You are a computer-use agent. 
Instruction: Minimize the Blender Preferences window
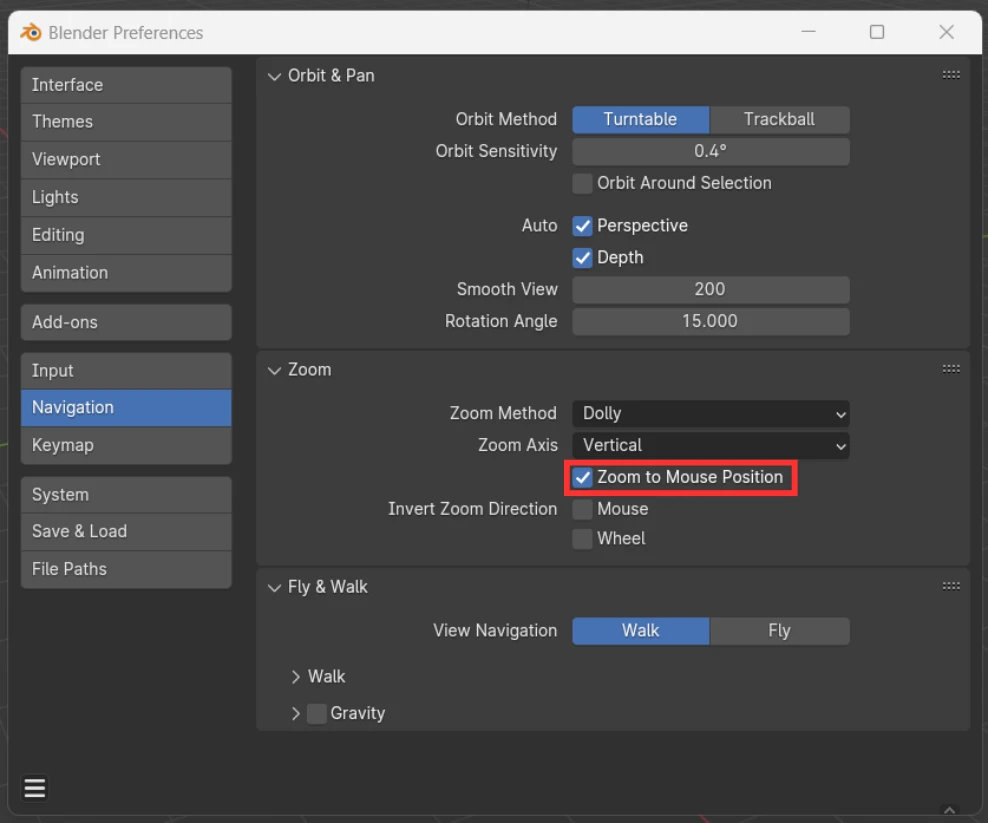[x=808, y=32]
